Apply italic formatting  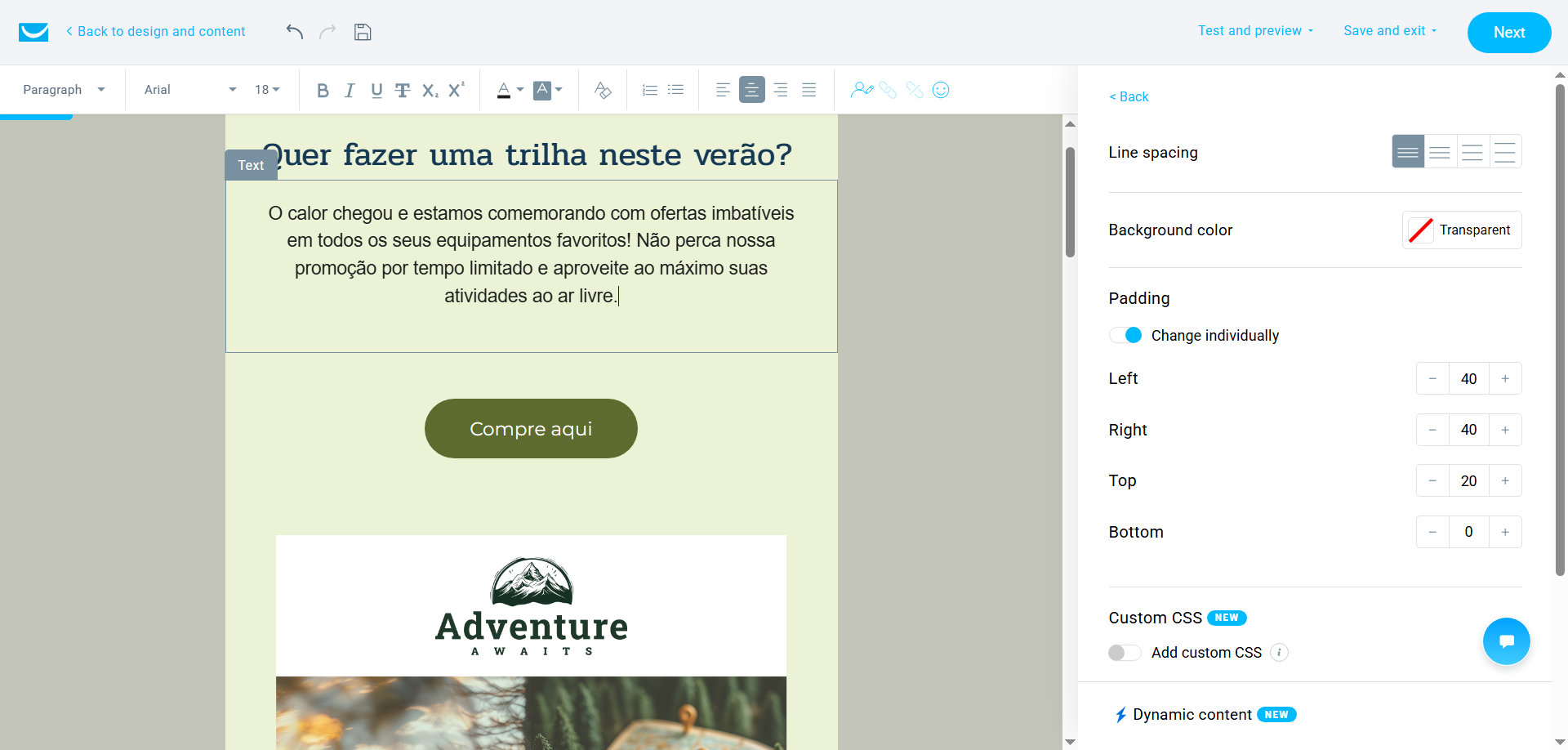pos(350,90)
